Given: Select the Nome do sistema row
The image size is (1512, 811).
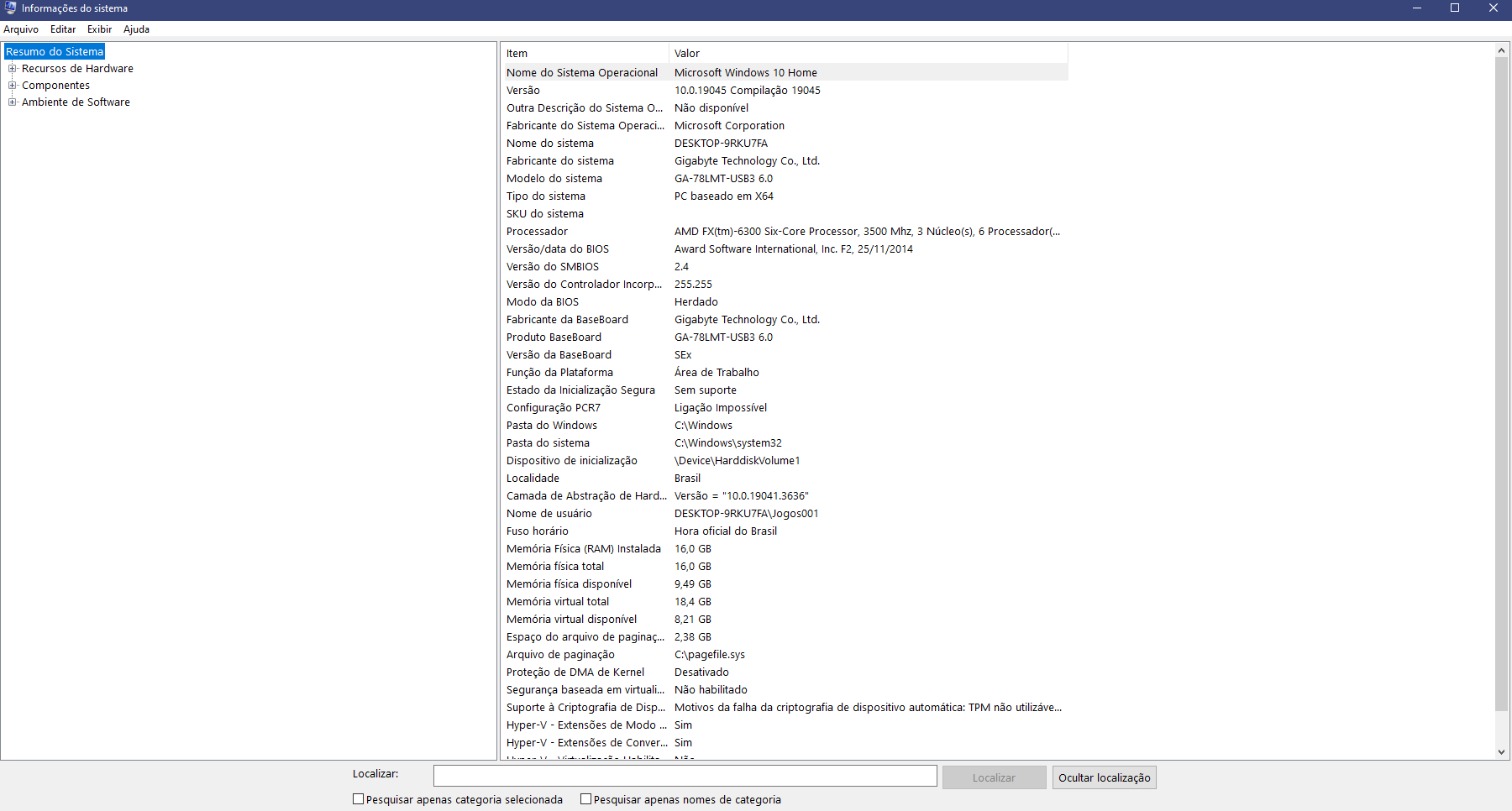Looking at the screenshot, I should coord(785,144).
